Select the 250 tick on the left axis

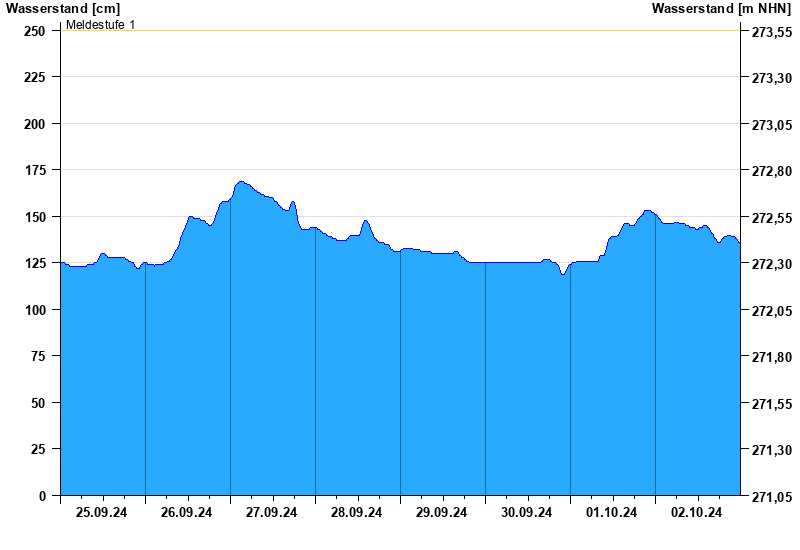pyautogui.click(x=34, y=31)
